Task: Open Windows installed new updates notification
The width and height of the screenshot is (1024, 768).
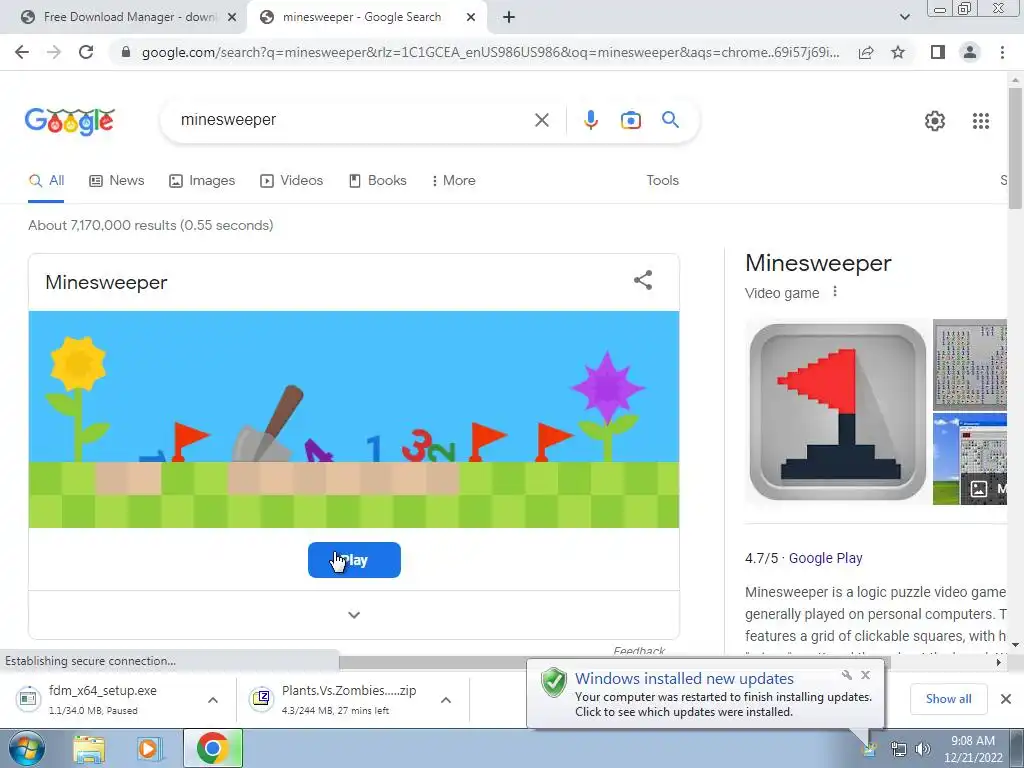Action: click(705, 696)
